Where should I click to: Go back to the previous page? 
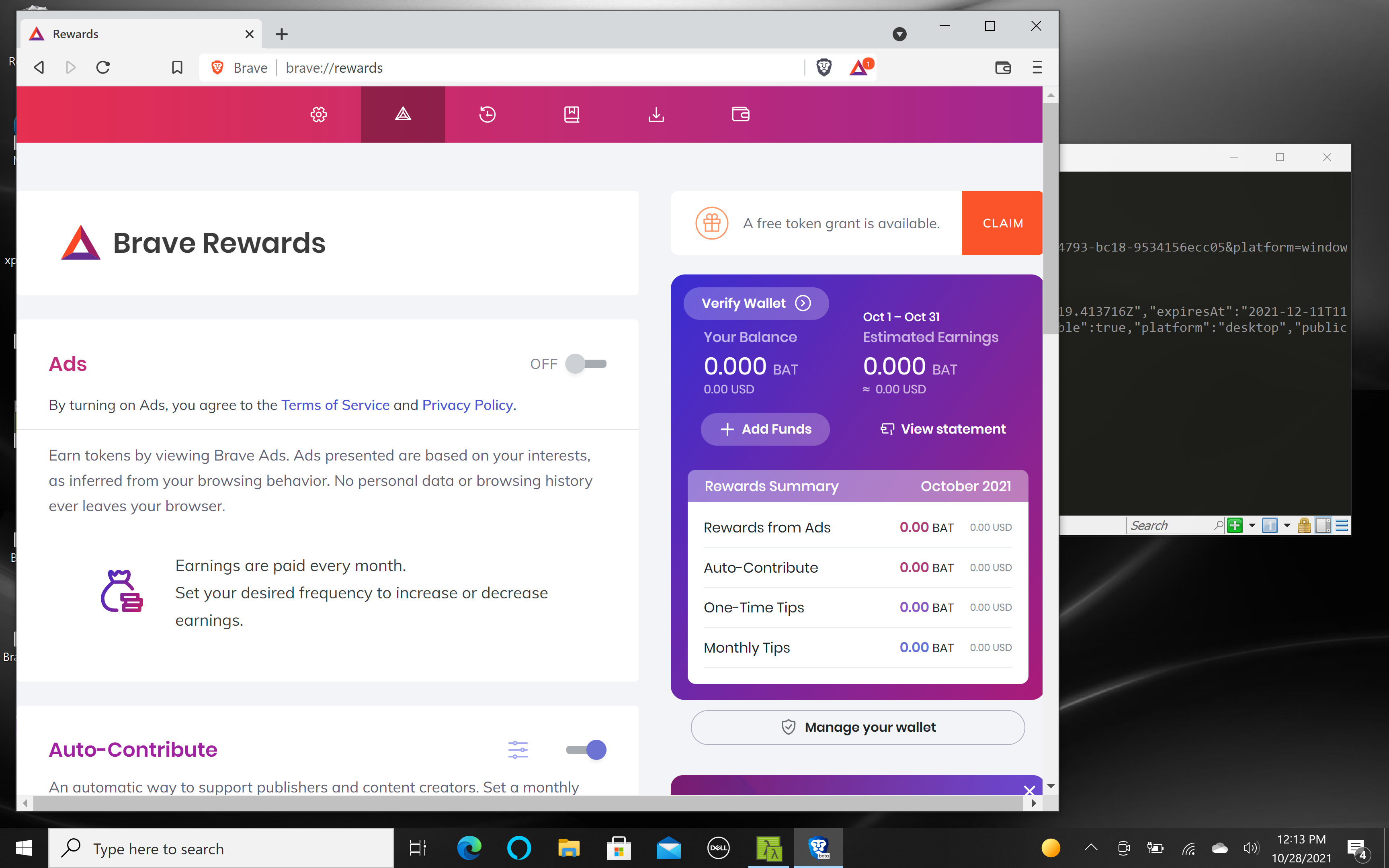click(39, 68)
